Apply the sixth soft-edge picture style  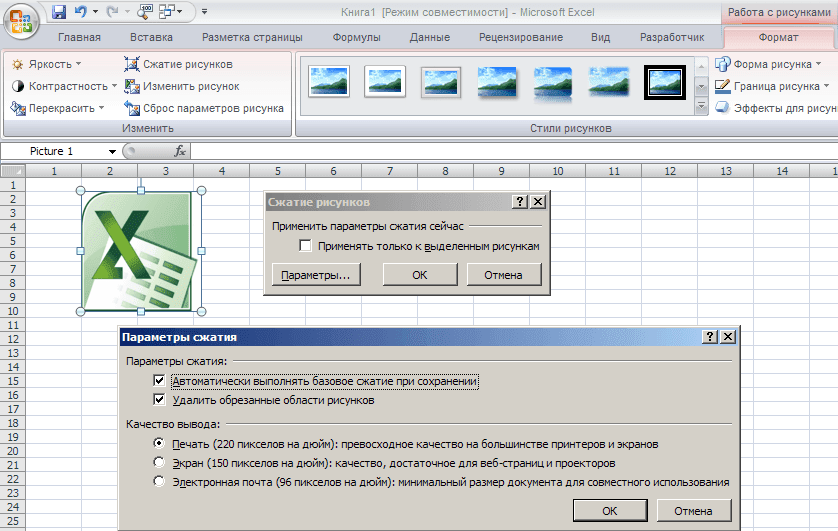pyautogui.click(x=609, y=82)
